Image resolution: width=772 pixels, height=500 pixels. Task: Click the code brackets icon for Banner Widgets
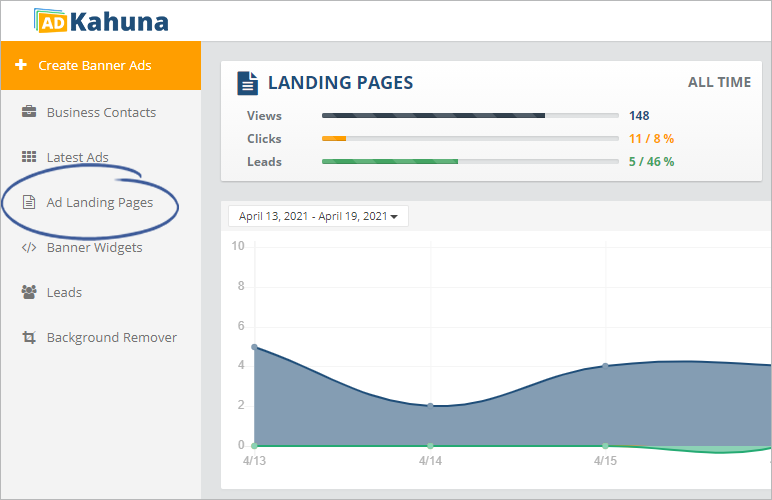point(29,247)
